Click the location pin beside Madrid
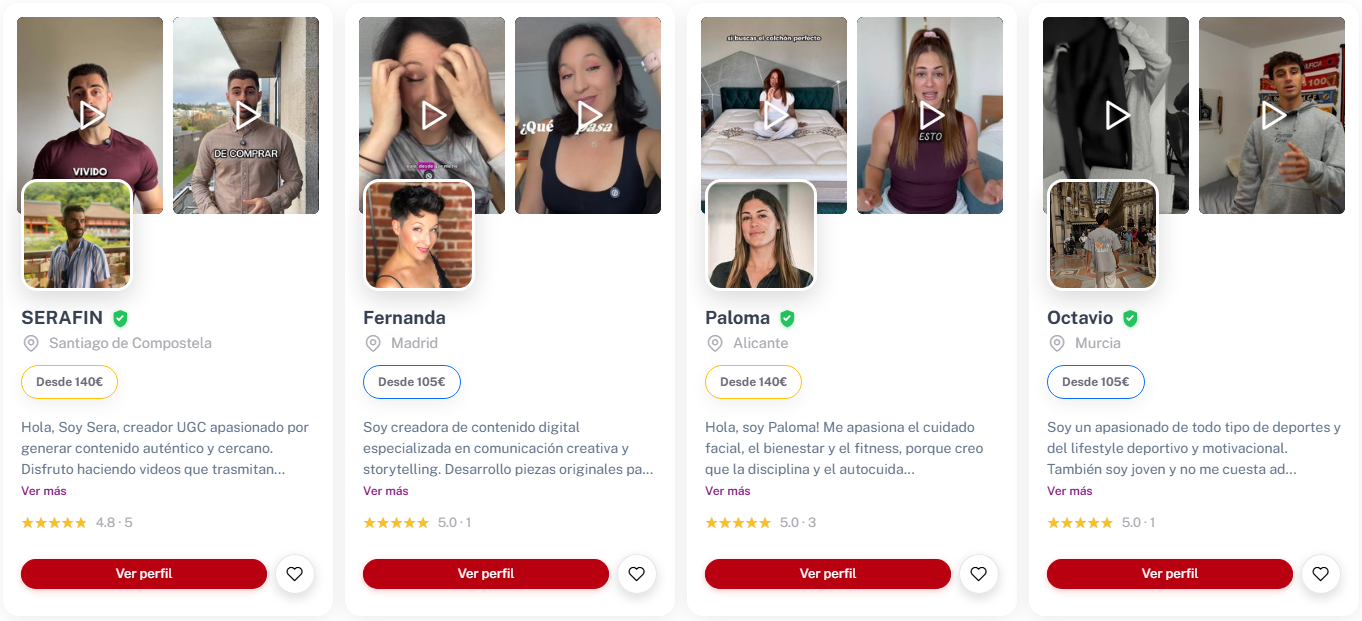This screenshot has width=1362, height=621. pyautogui.click(x=373, y=343)
